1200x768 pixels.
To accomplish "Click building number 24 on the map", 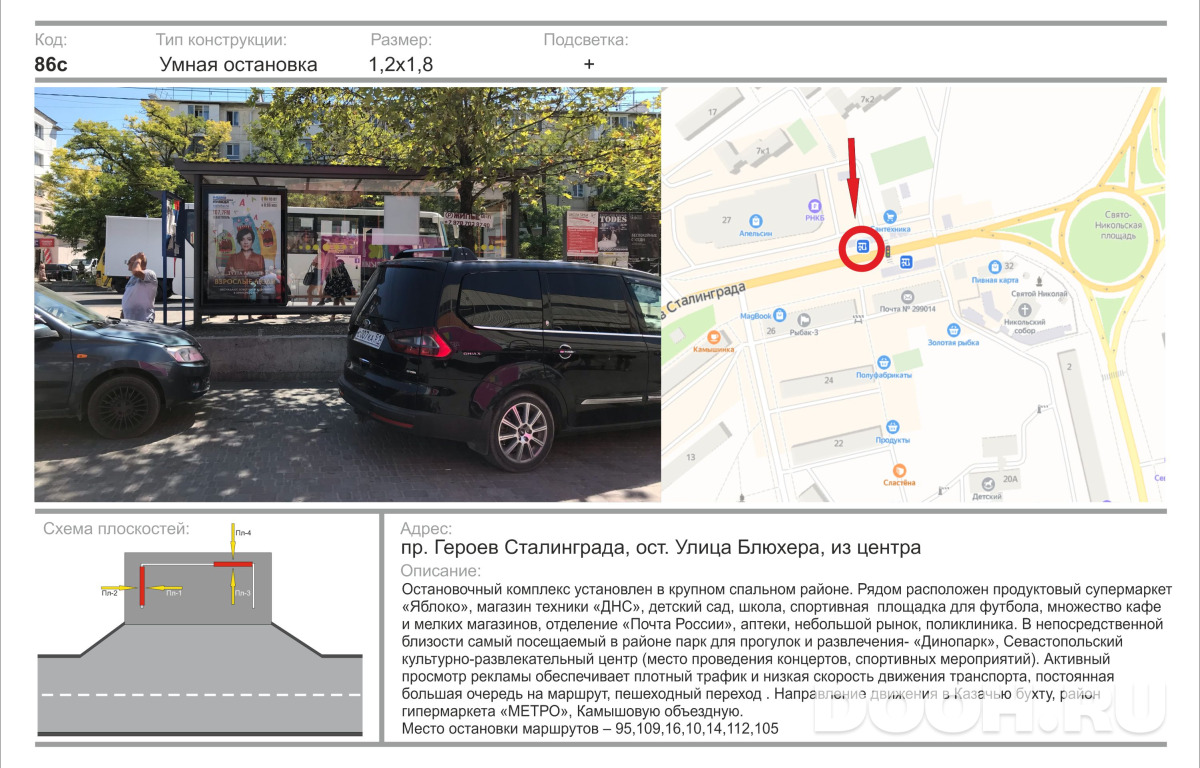I will [828, 380].
